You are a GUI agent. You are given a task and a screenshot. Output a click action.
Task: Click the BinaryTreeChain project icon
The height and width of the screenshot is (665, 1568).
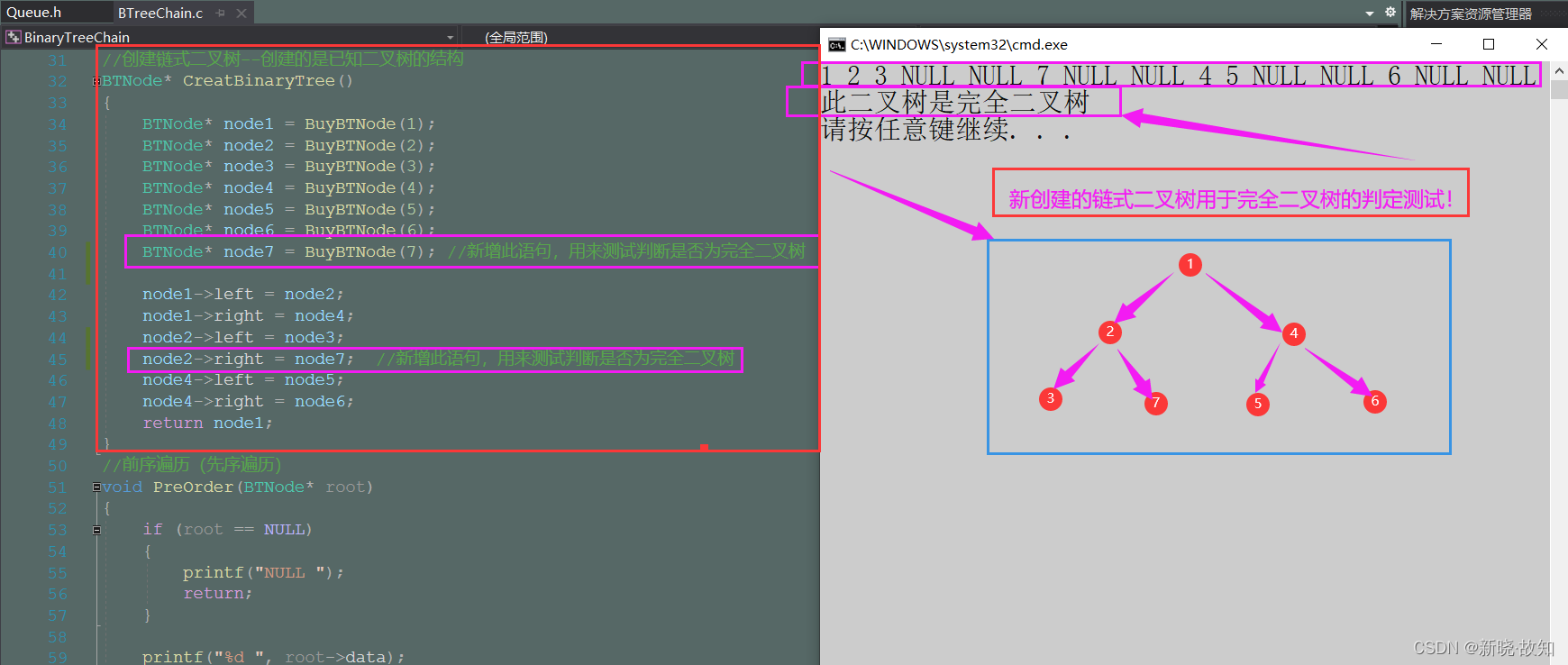14,37
